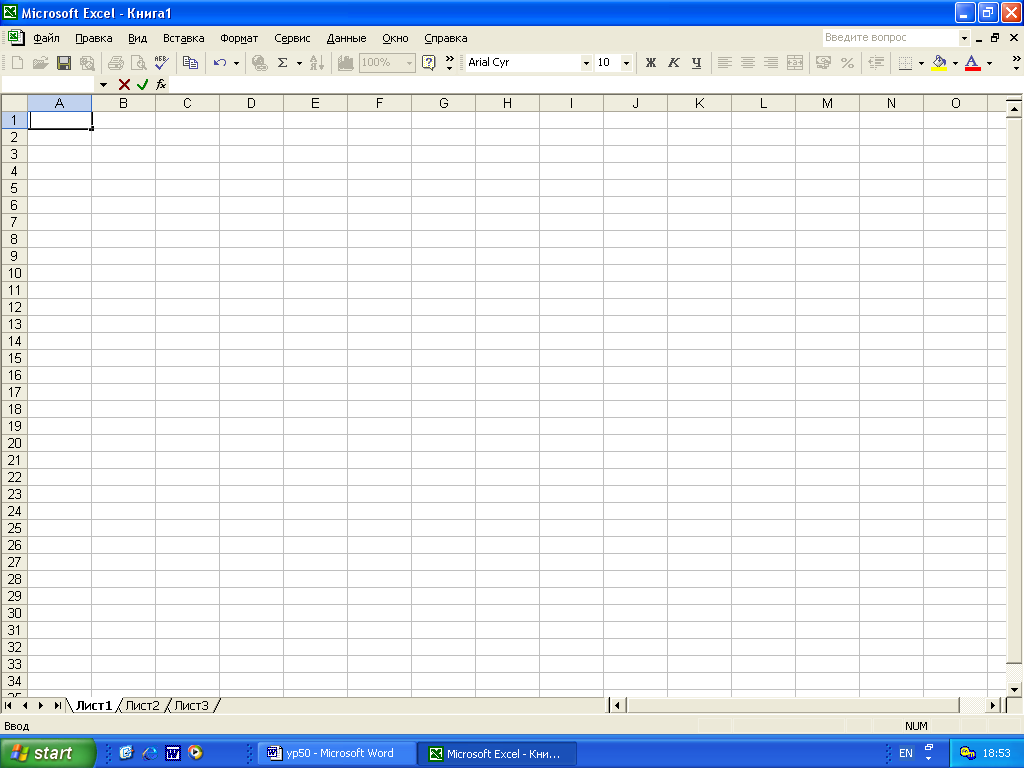
Task: Toggle Center alignment
Action: (748, 63)
